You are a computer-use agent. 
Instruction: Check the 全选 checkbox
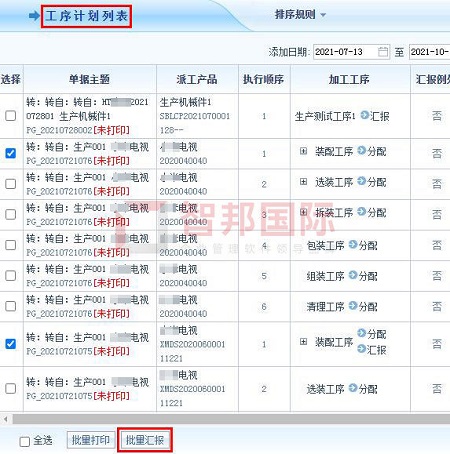[x=25, y=442]
